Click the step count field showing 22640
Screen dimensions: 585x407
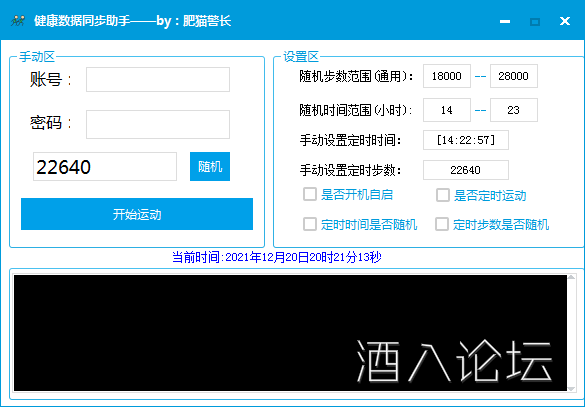[x=105, y=166]
